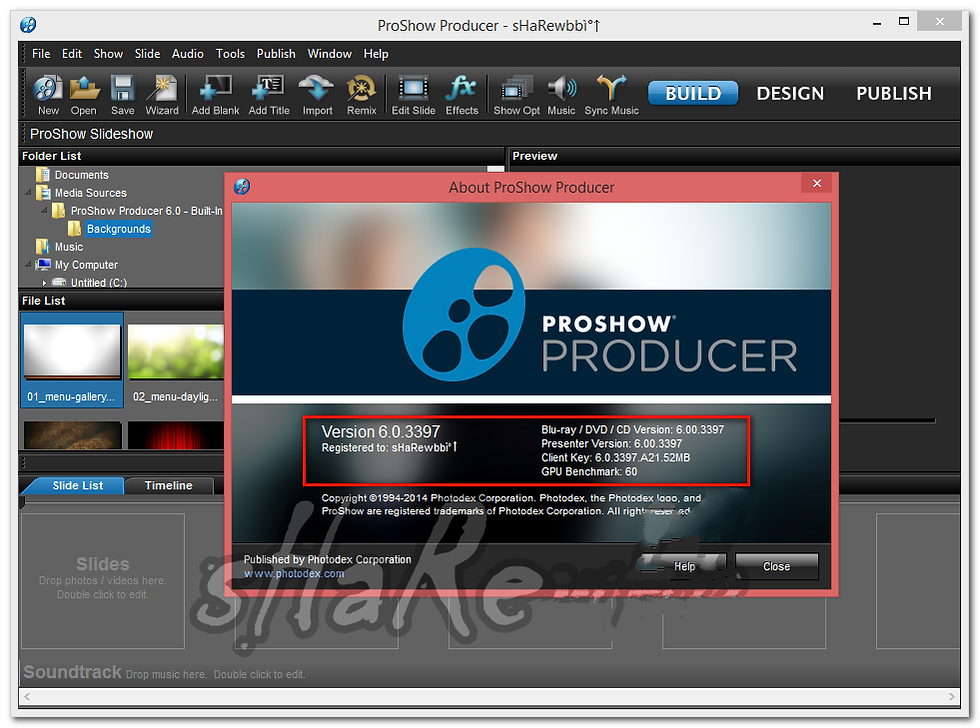Select the Backgrounds folder
980x728 pixels.
coord(119,229)
